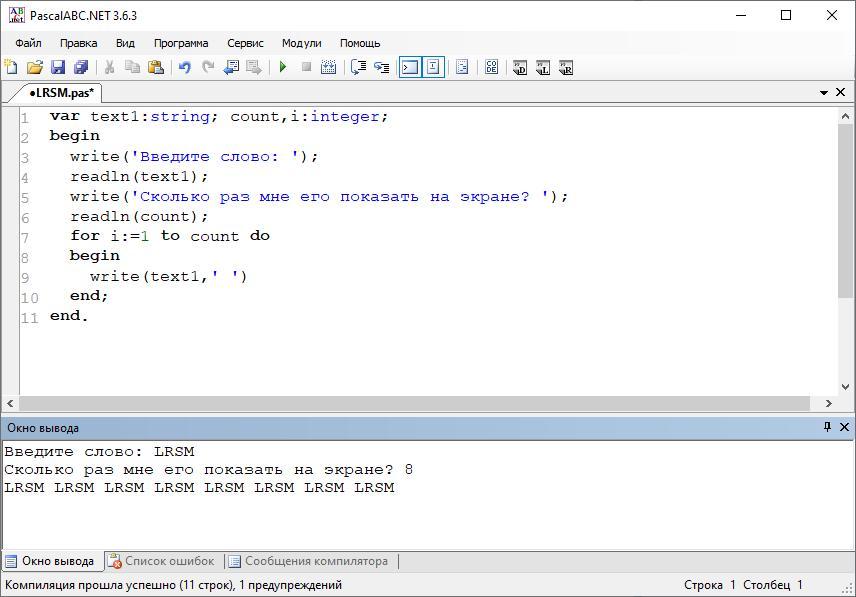Step over during debugging
This screenshot has width=856, height=597.
click(x=358, y=67)
